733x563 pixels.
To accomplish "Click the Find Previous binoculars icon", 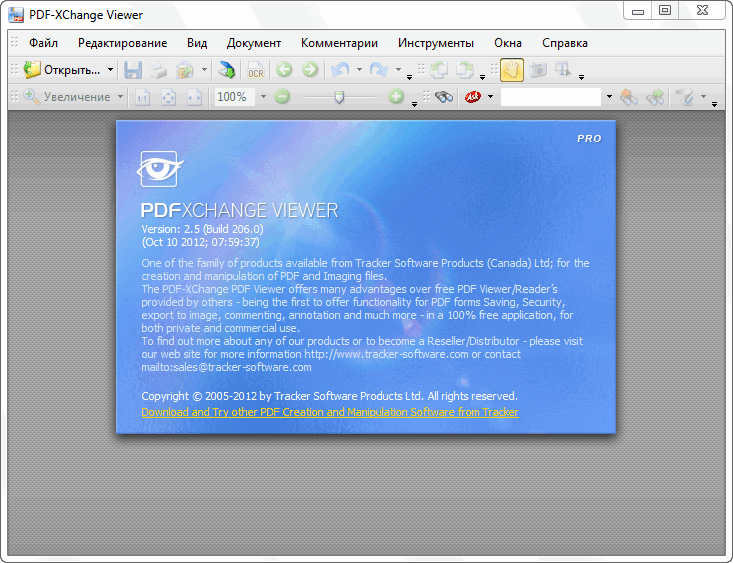I will click(629, 97).
